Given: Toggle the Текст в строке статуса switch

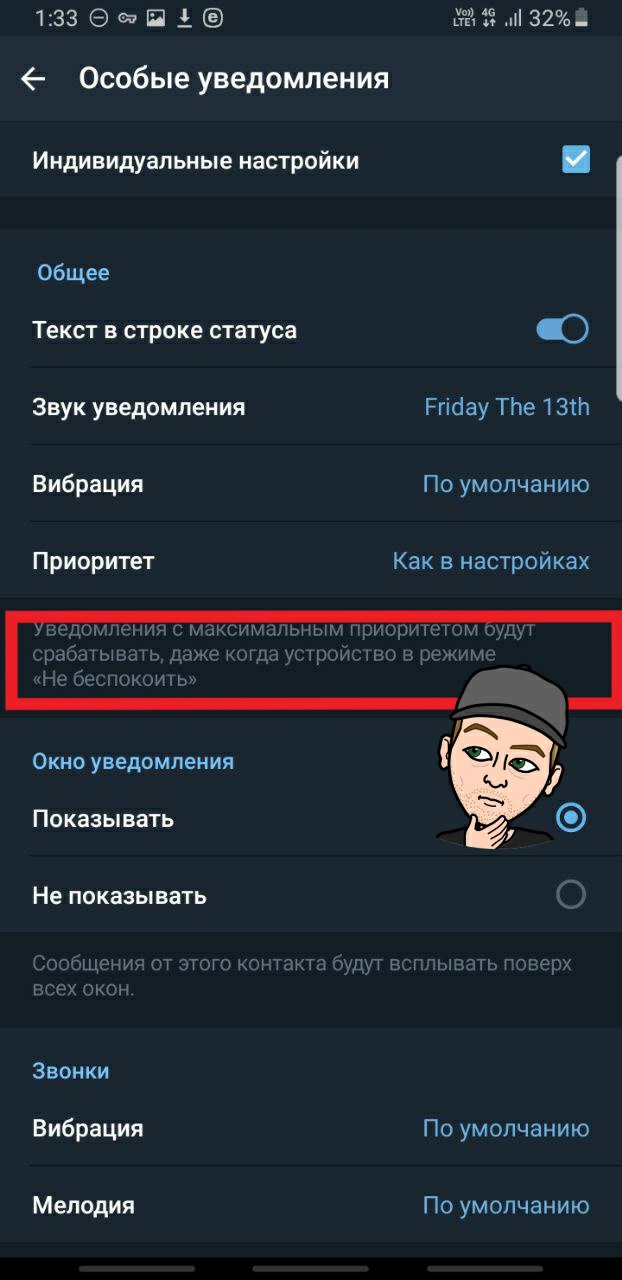Looking at the screenshot, I should [563, 329].
